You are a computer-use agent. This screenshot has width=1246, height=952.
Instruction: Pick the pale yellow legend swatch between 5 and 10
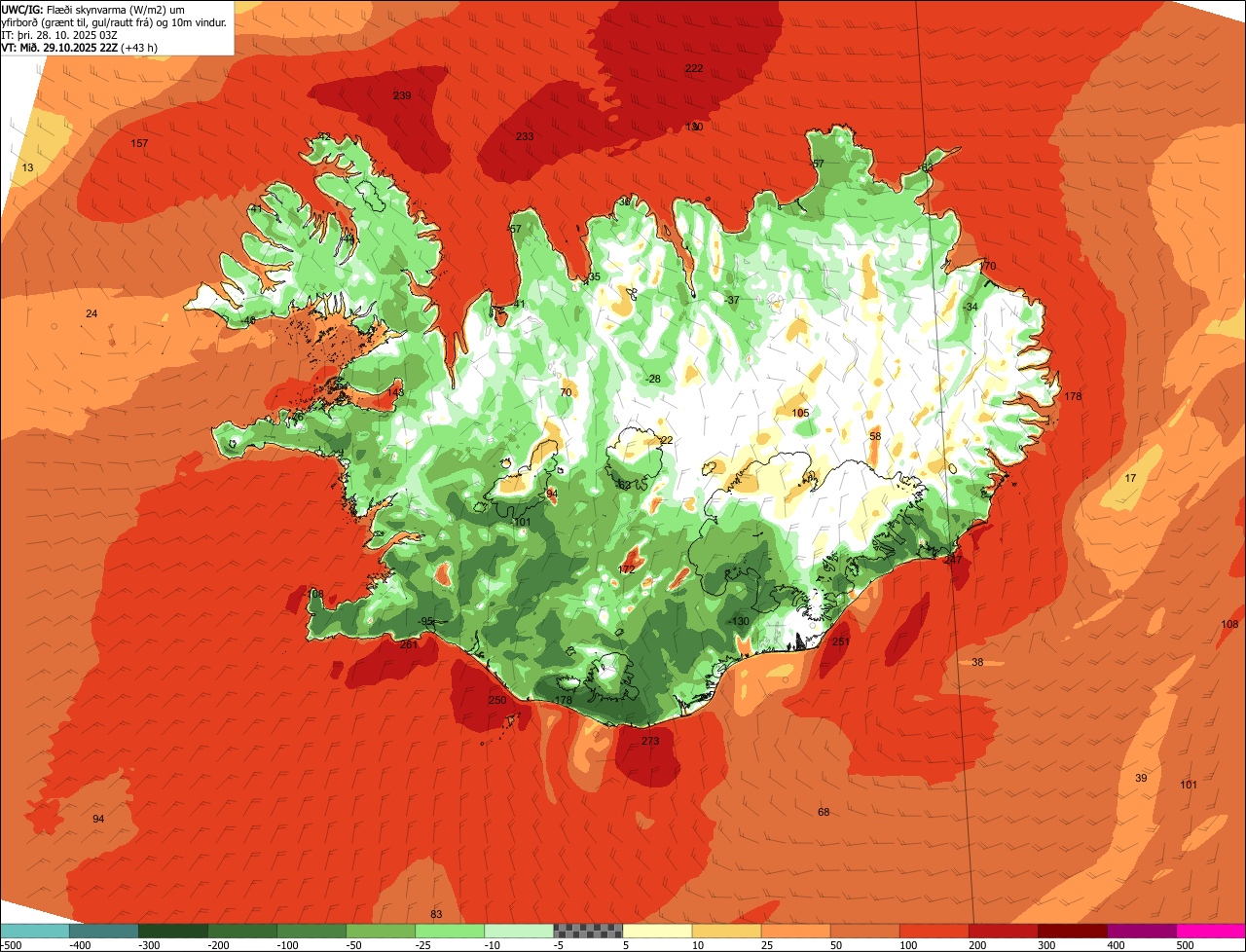(x=657, y=931)
